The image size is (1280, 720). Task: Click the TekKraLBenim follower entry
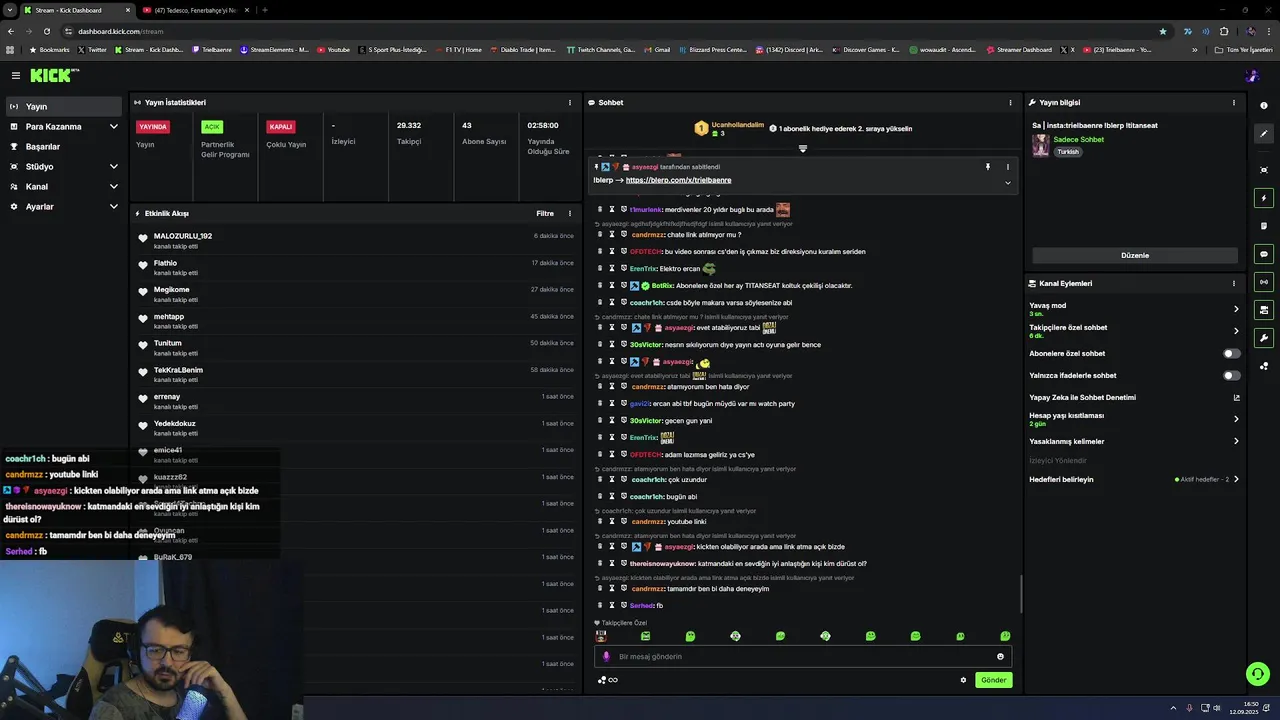pos(356,374)
